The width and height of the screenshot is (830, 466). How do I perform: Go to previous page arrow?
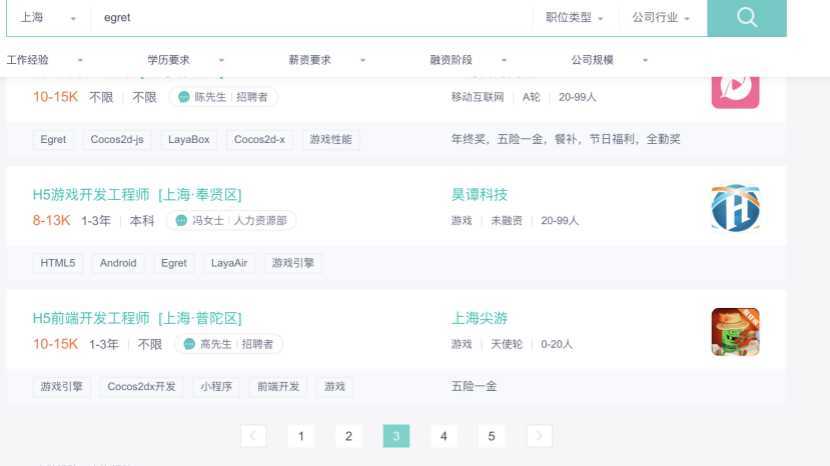(253, 436)
